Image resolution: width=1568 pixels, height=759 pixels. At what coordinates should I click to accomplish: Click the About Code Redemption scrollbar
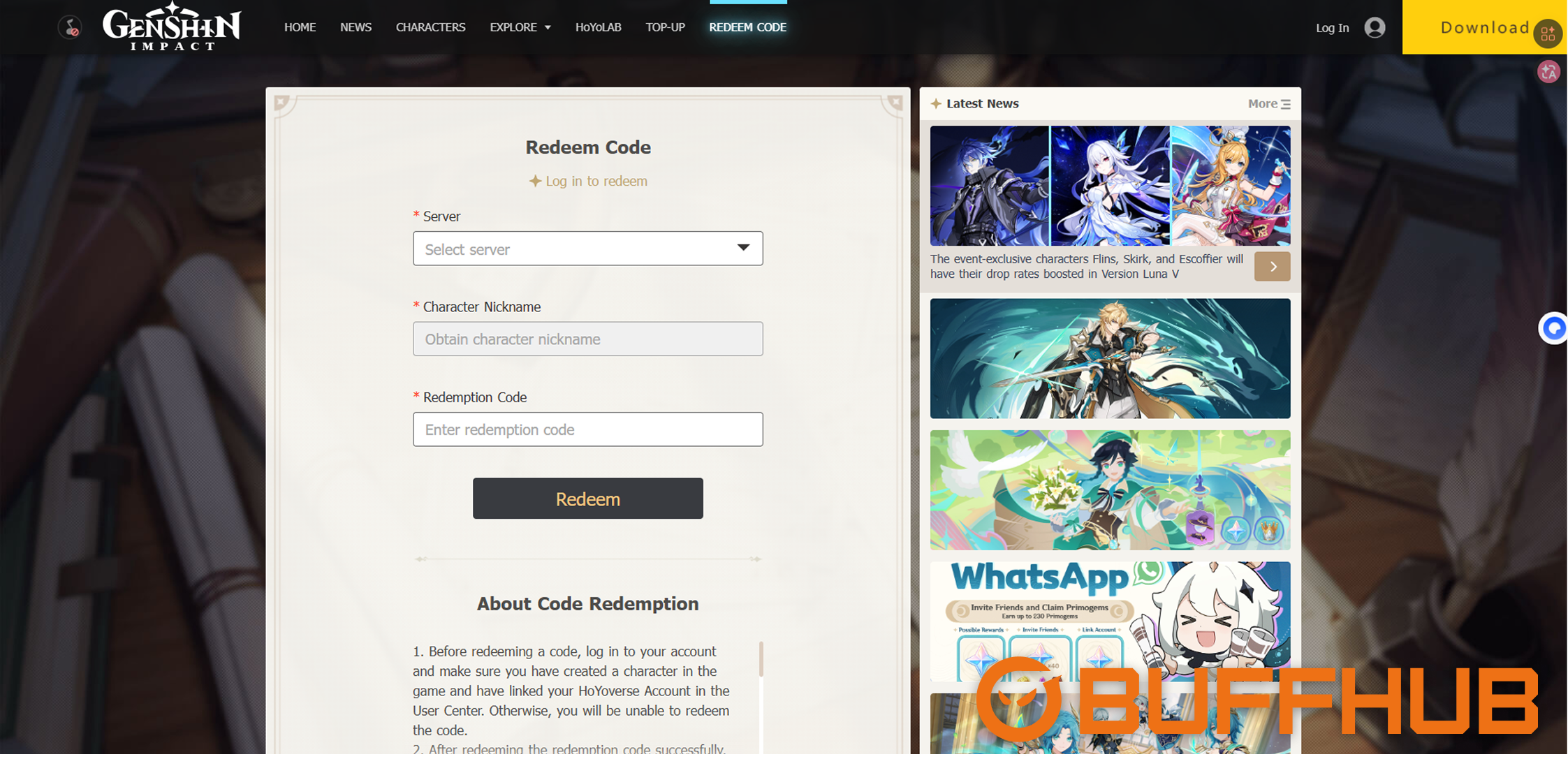[x=761, y=658]
